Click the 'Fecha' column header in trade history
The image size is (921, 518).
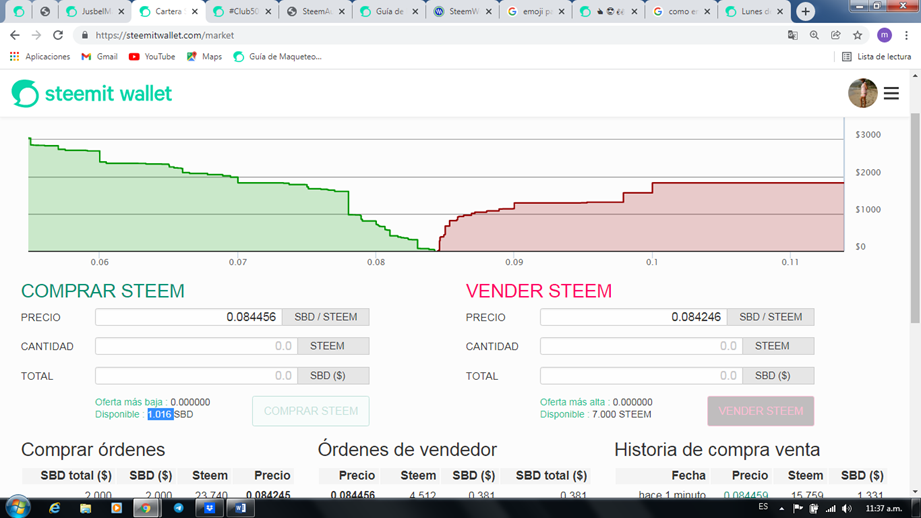click(x=688, y=476)
